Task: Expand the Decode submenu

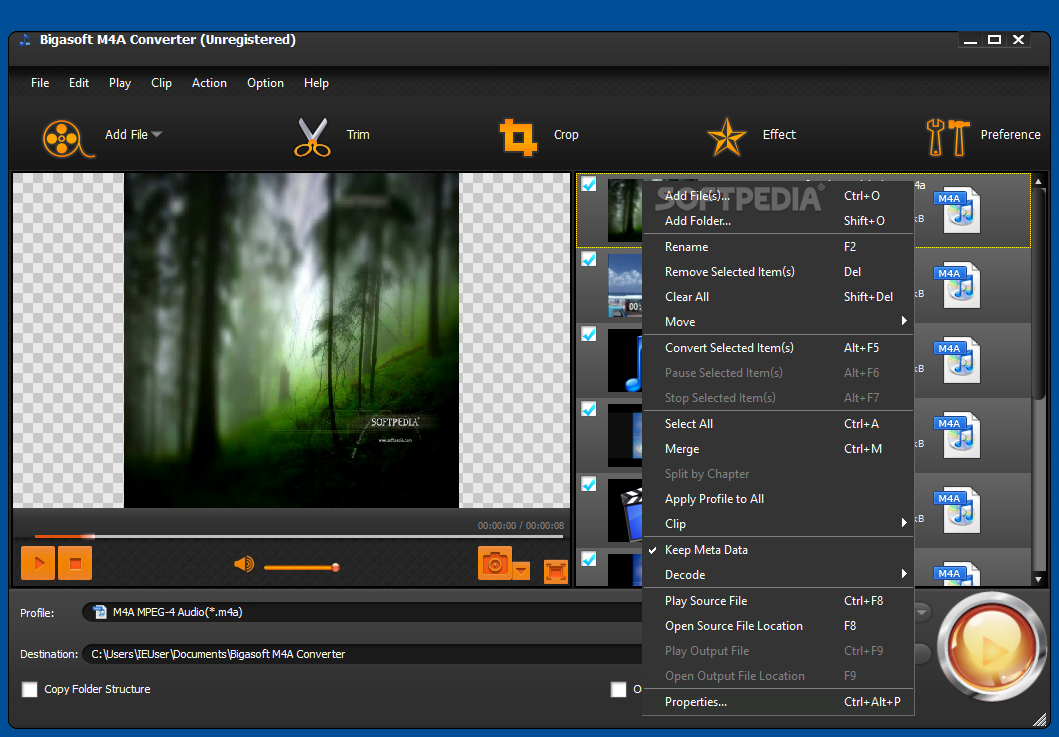Action: coord(778,575)
